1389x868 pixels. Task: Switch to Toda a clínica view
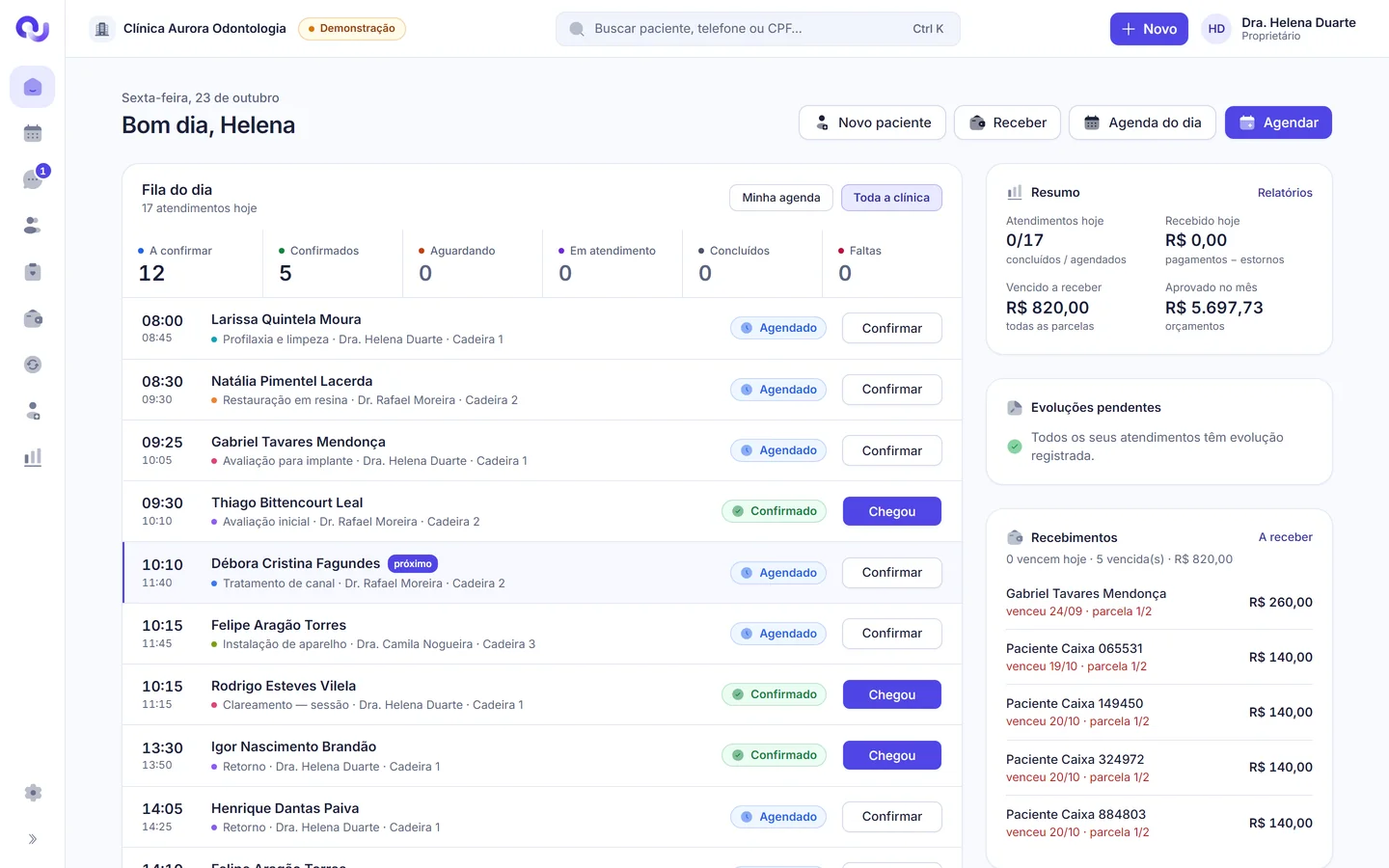891,198
